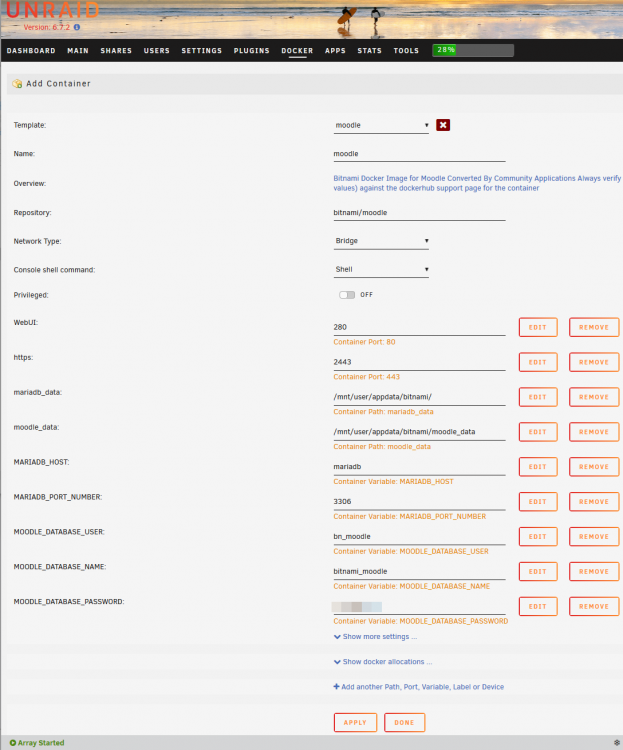Edit the MOODLE_DATABASE_PASSWORD variable

click(x=538, y=607)
